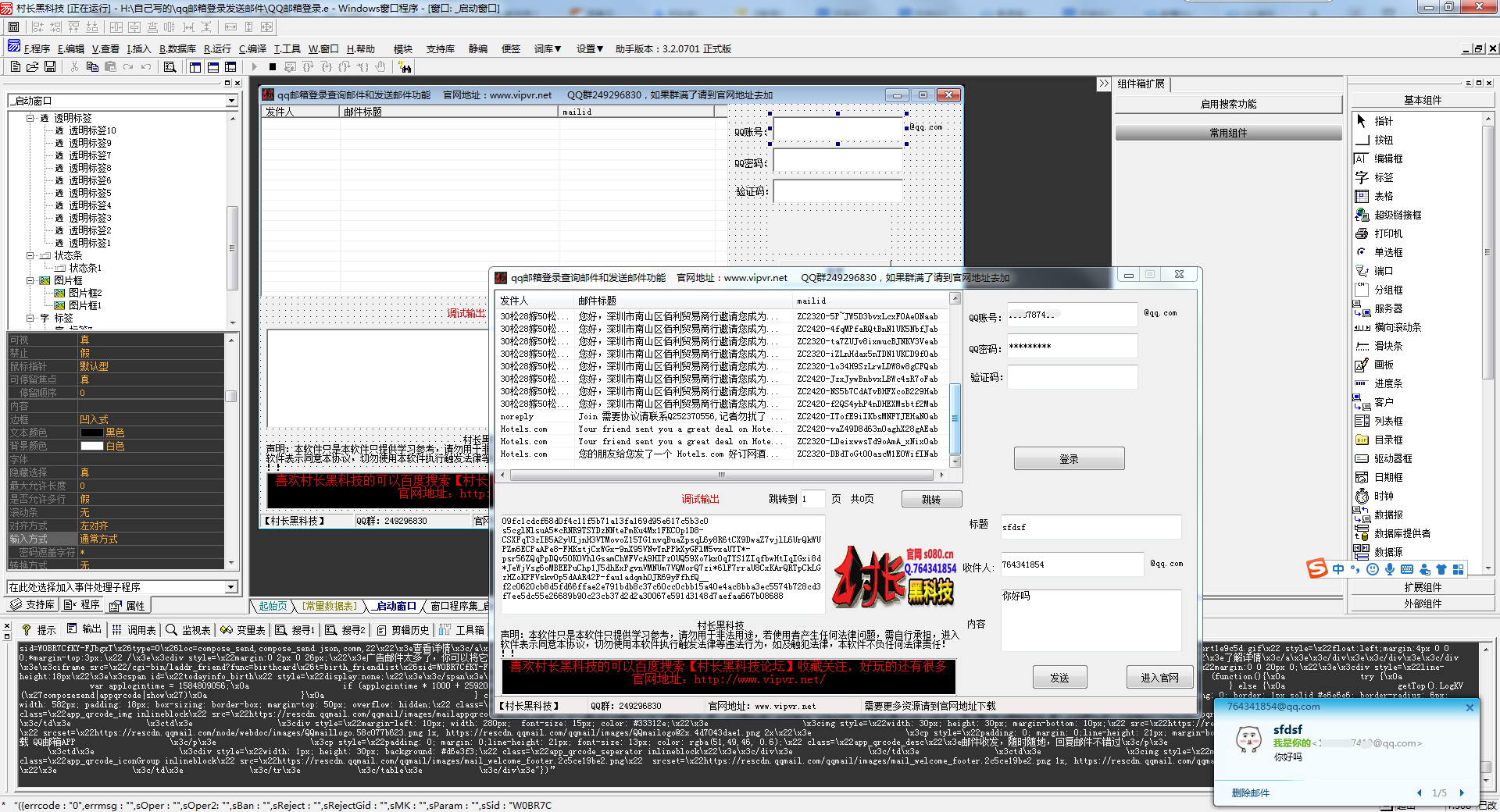Click the 标题 subject input containing sfdsf

pos(1091,527)
